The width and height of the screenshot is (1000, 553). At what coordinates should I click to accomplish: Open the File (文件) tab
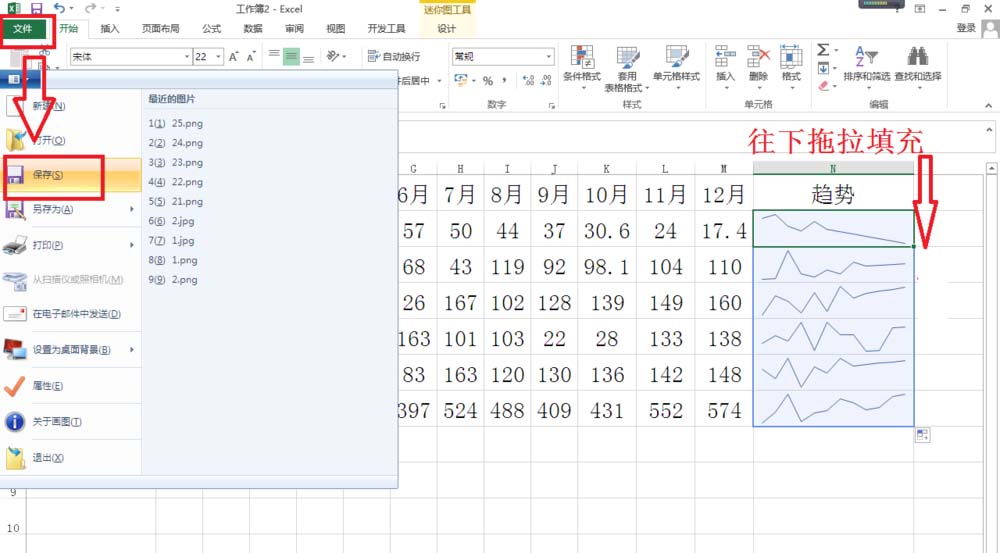23,29
